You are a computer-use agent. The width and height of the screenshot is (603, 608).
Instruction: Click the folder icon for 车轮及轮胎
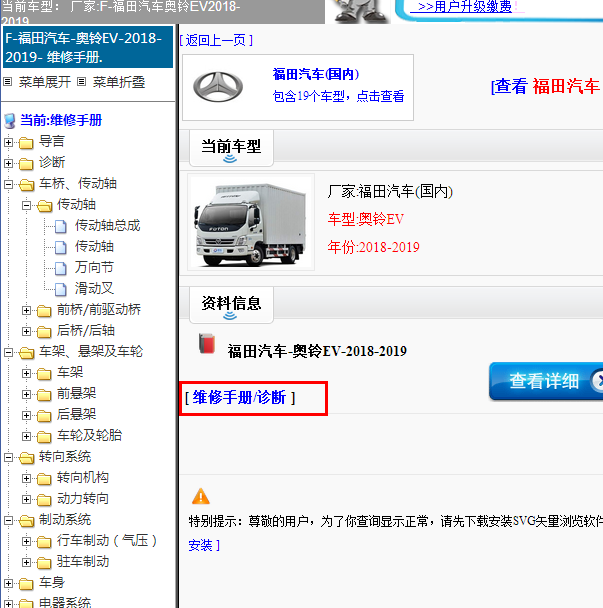(x=44, y=437)
